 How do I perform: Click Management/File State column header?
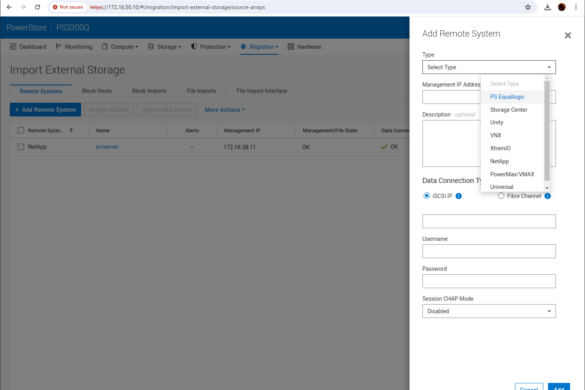click(x=330, y=130)
